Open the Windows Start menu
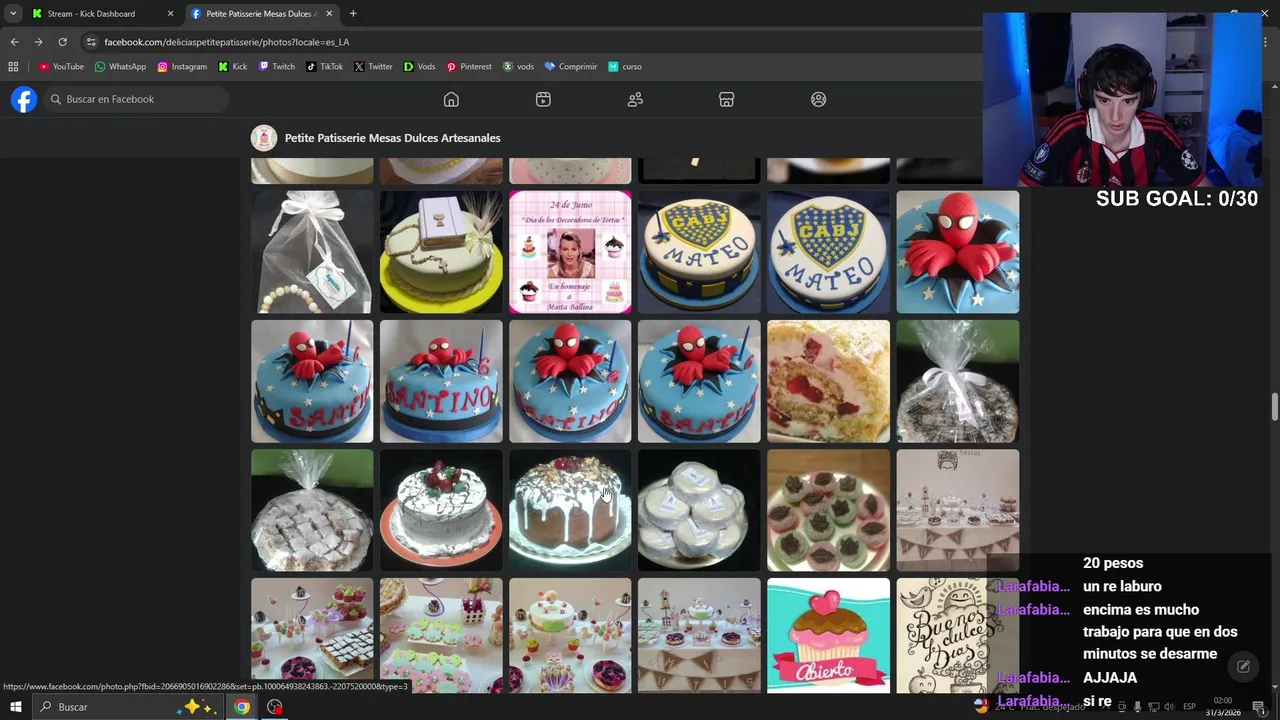This screenshot has width=1280, height=720. tap(16, 707)
